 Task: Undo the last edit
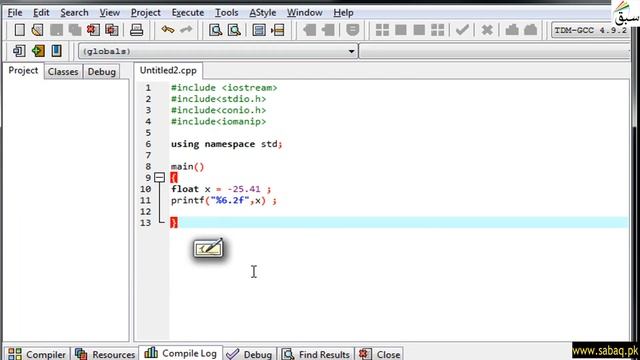pos(167,30)
